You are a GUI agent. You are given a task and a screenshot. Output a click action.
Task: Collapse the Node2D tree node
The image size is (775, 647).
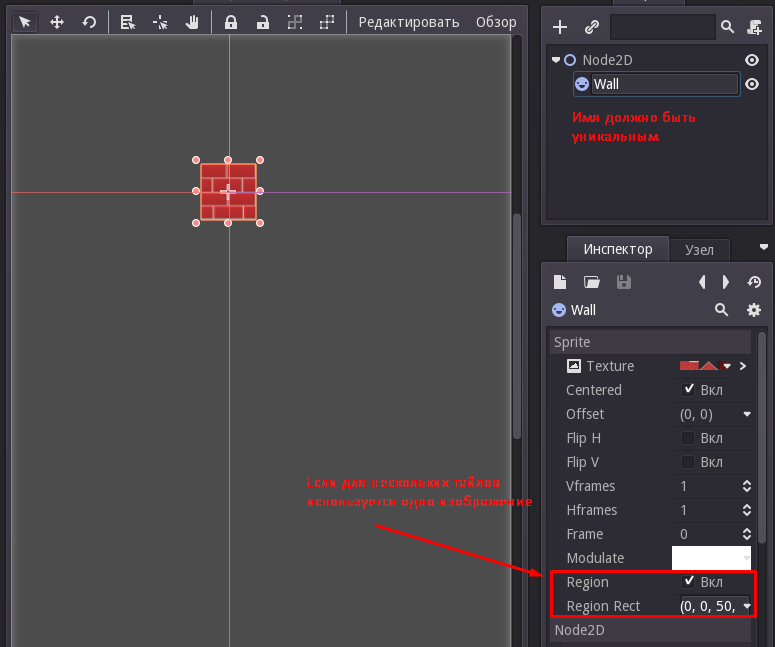pyautogui.click(x=556, y=60)
